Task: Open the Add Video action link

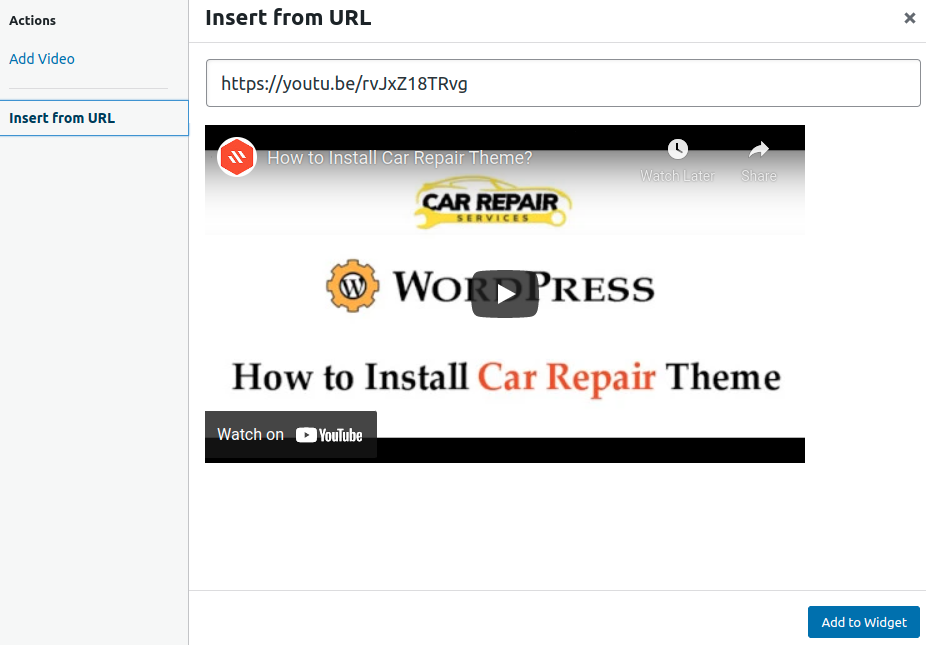Action: click(42, 59)
